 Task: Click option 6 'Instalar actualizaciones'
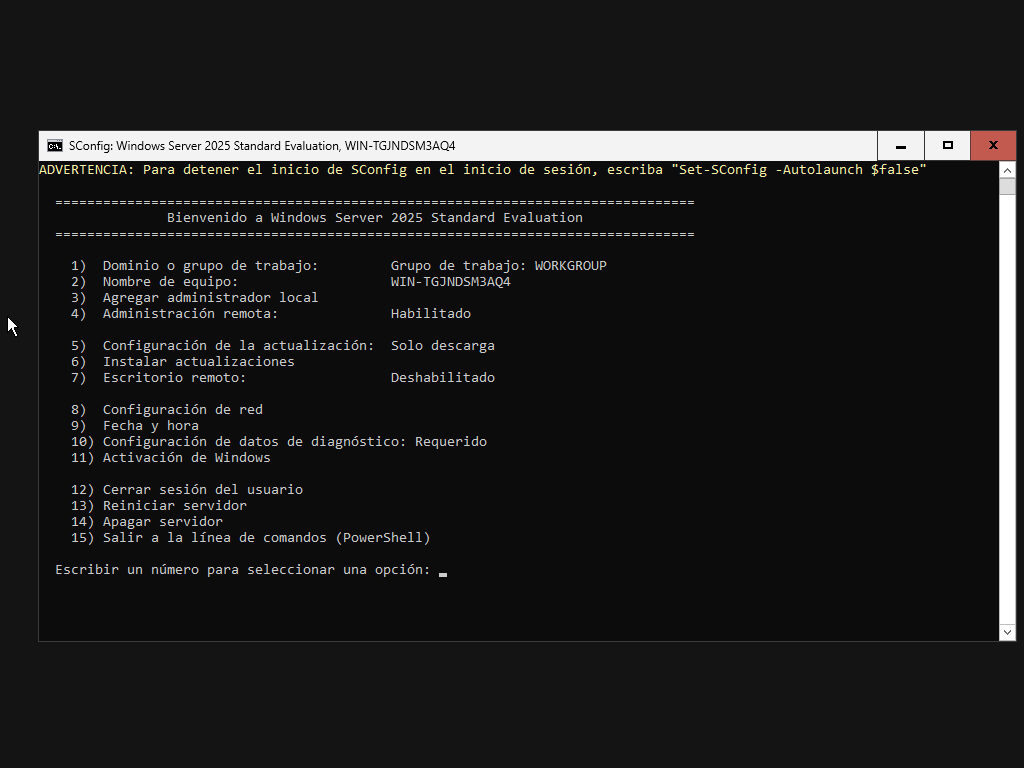(183, 362)
